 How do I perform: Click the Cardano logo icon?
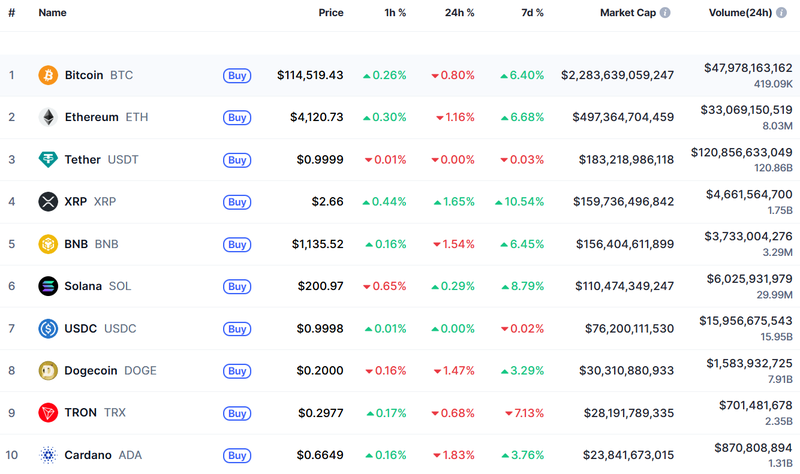pos(48,455)
